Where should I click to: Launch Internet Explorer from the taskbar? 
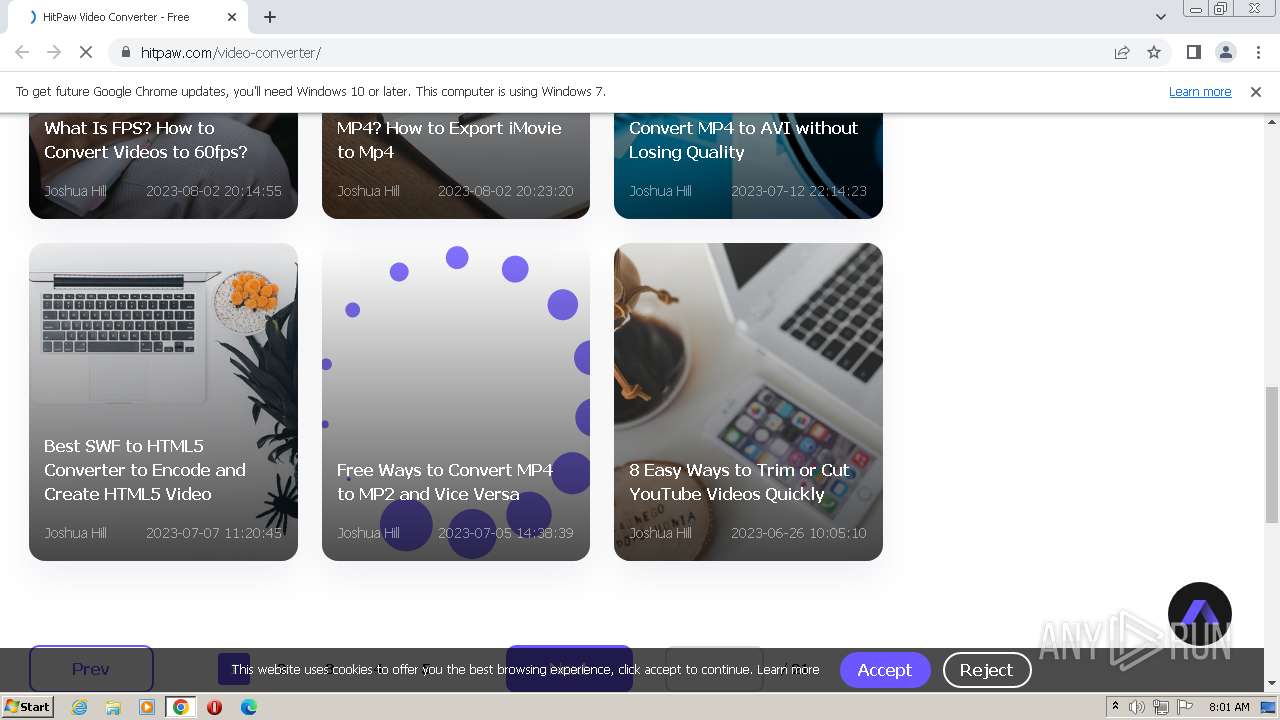coord(79,707)
